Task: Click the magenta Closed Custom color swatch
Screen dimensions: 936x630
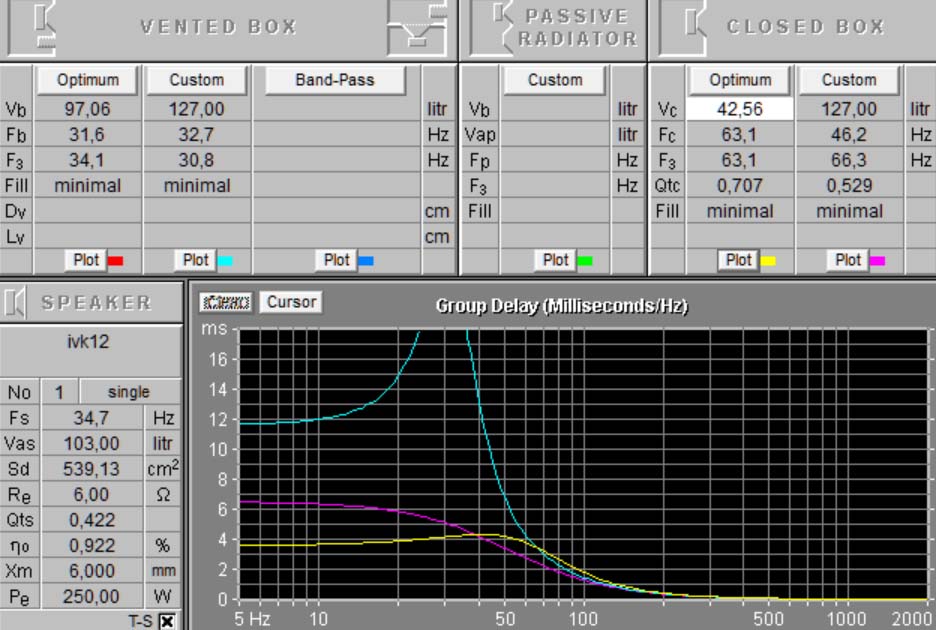Action: (x=878, y=261)
